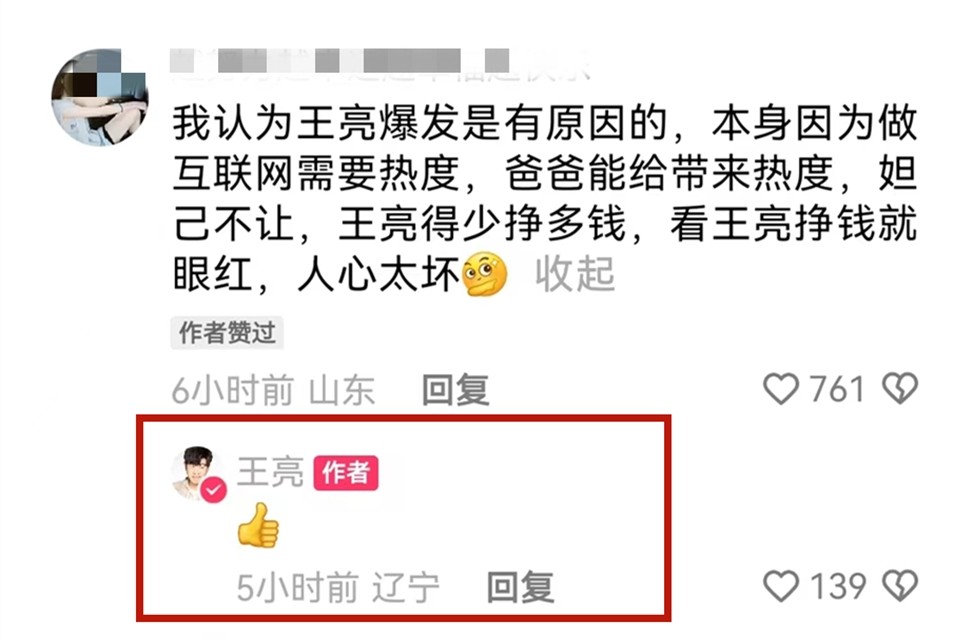Reply to 王亮's comment via 回复
Viewport: 972px width, 640px height.
click(x=520, y=587)
